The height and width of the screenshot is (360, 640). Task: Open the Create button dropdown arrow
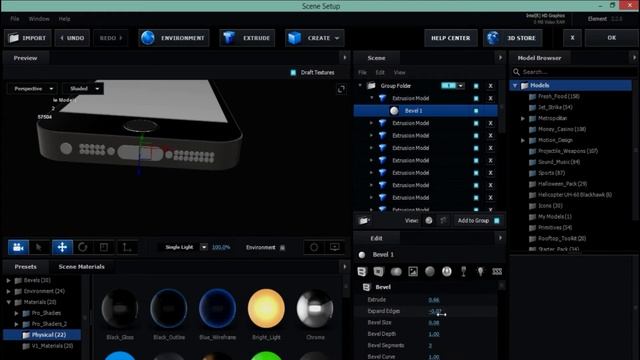[337, 38]
